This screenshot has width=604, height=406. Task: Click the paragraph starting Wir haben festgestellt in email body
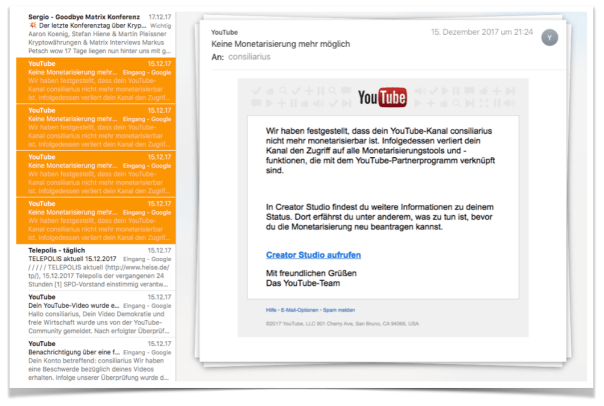(x=380, y=151)
